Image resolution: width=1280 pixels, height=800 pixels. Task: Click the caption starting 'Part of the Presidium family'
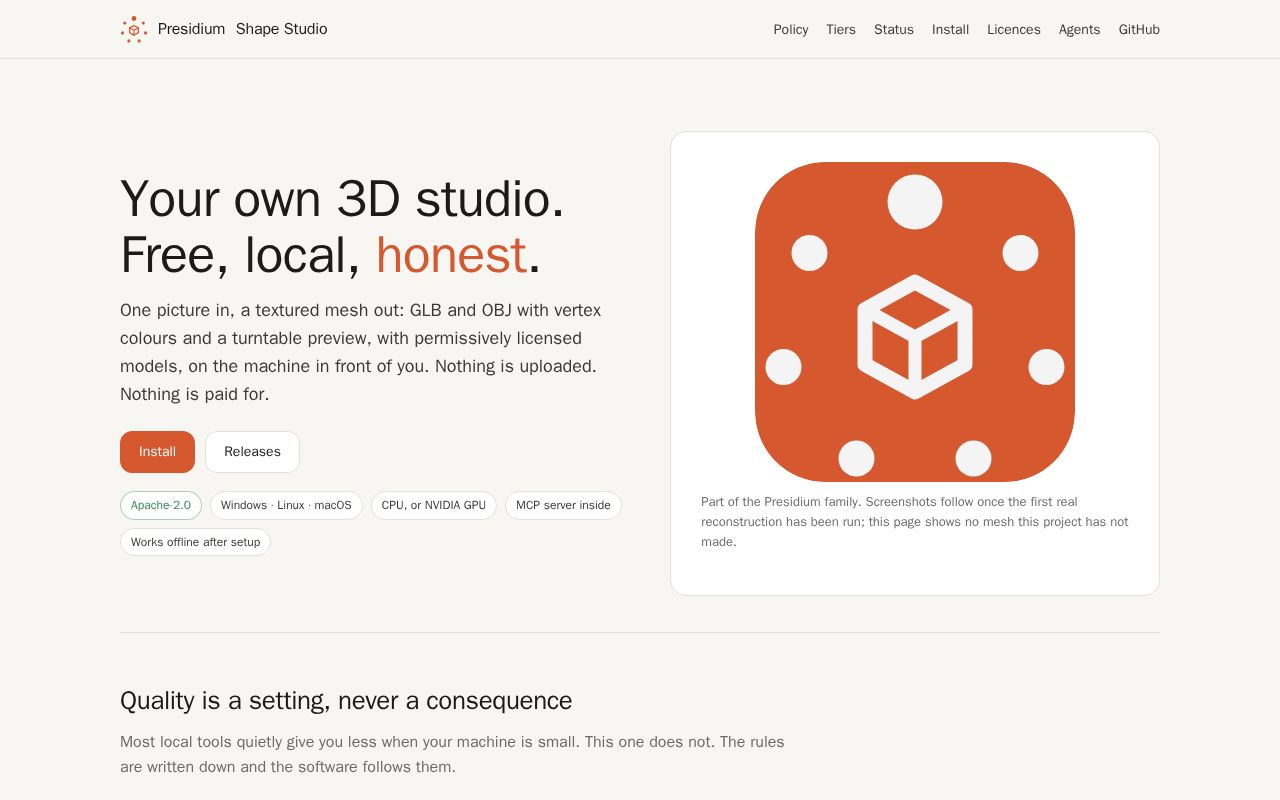915,522
